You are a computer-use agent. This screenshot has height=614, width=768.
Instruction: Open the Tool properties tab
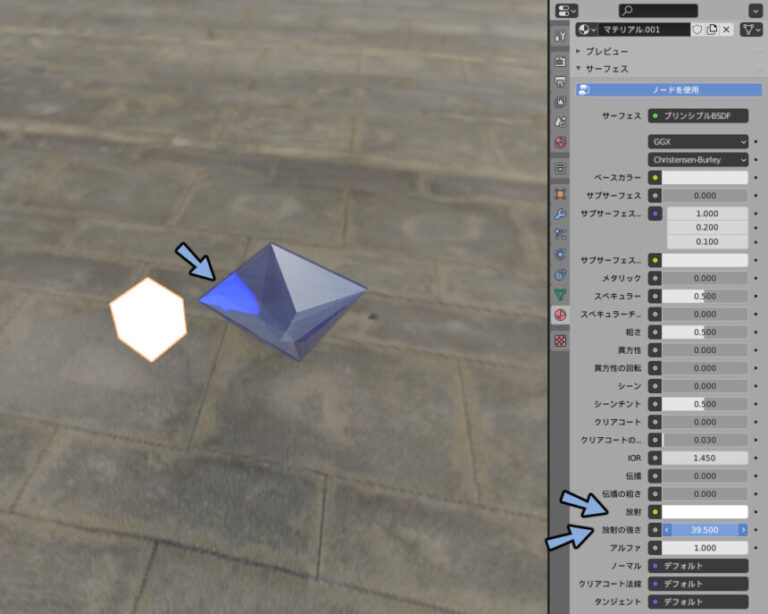[560, 35]
